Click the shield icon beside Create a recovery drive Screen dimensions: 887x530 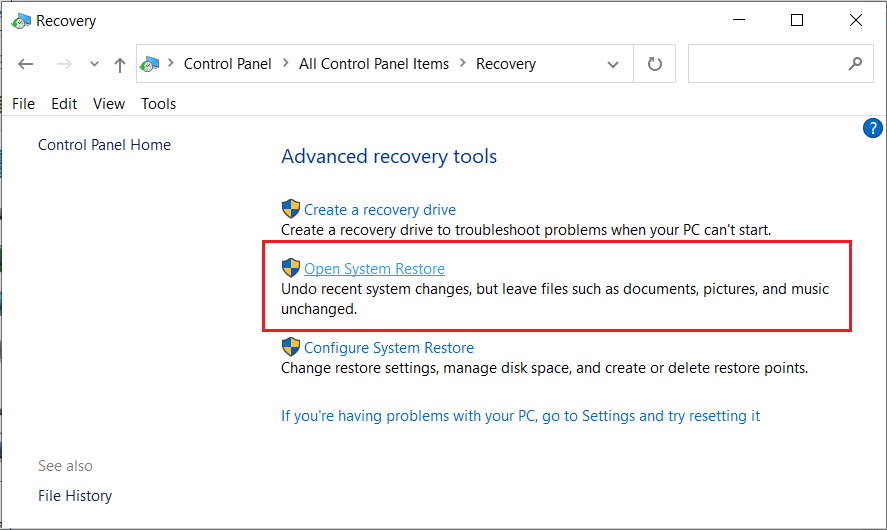[291, 209]
